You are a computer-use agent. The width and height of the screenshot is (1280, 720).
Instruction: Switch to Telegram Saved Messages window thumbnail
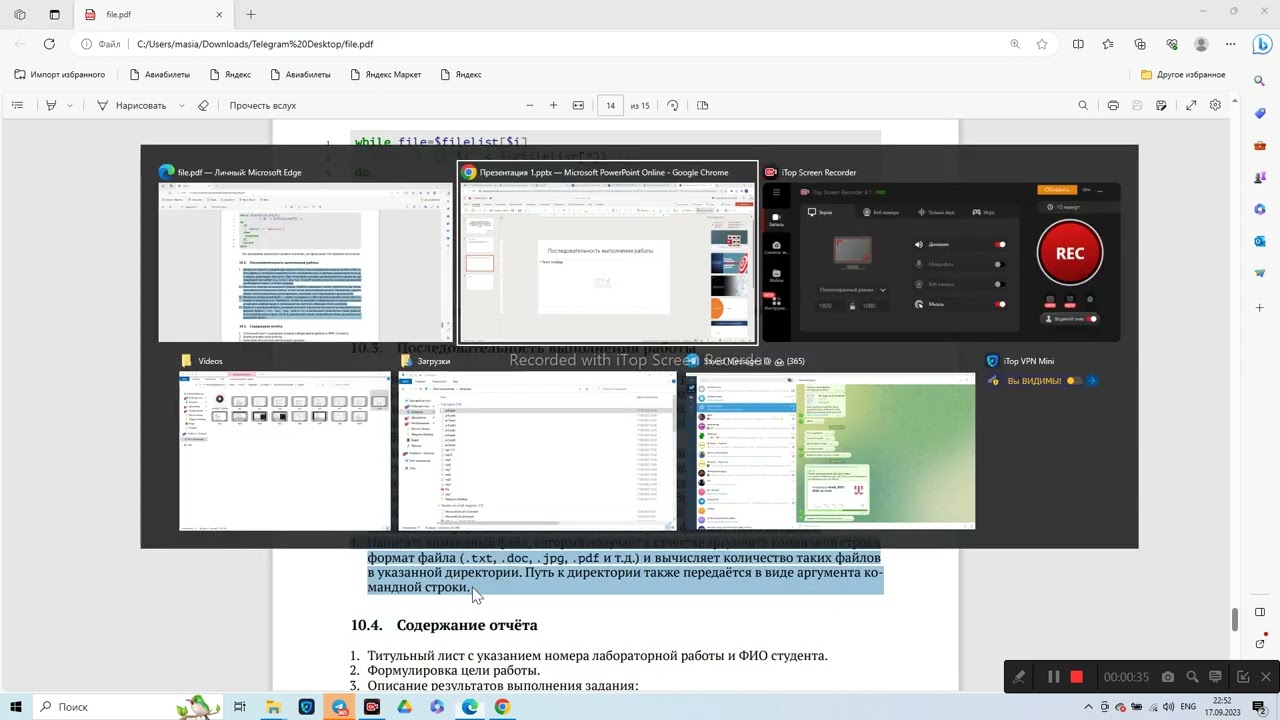click(830, 442)
